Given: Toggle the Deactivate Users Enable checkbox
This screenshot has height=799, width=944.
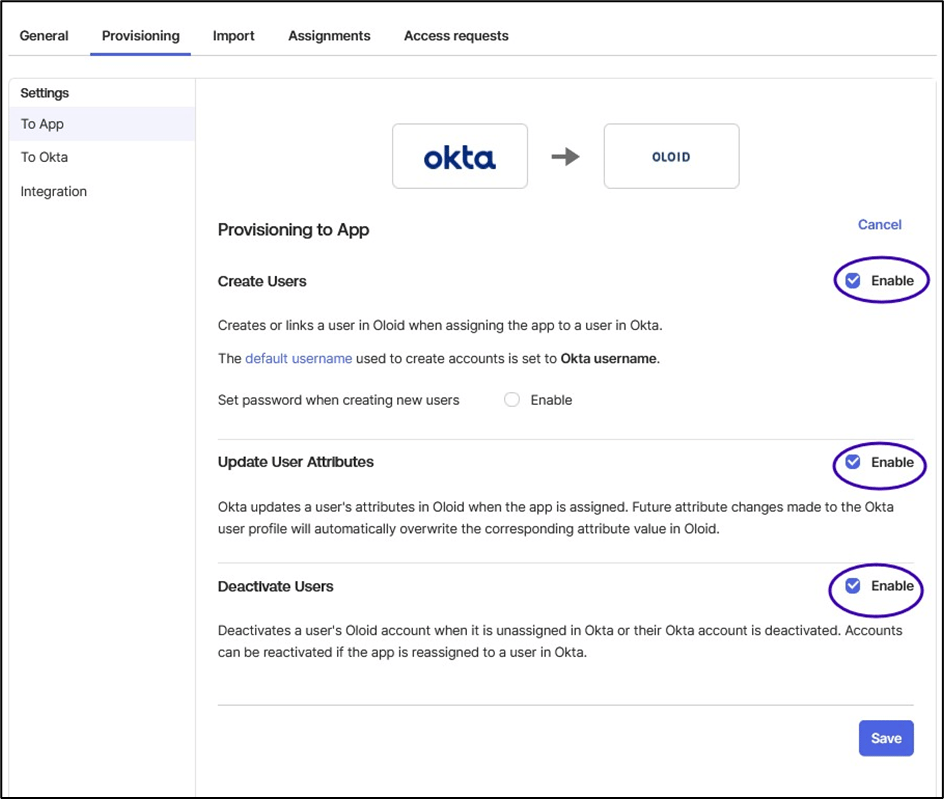Looking at the screenshot, I should click(x=853, y=586).
